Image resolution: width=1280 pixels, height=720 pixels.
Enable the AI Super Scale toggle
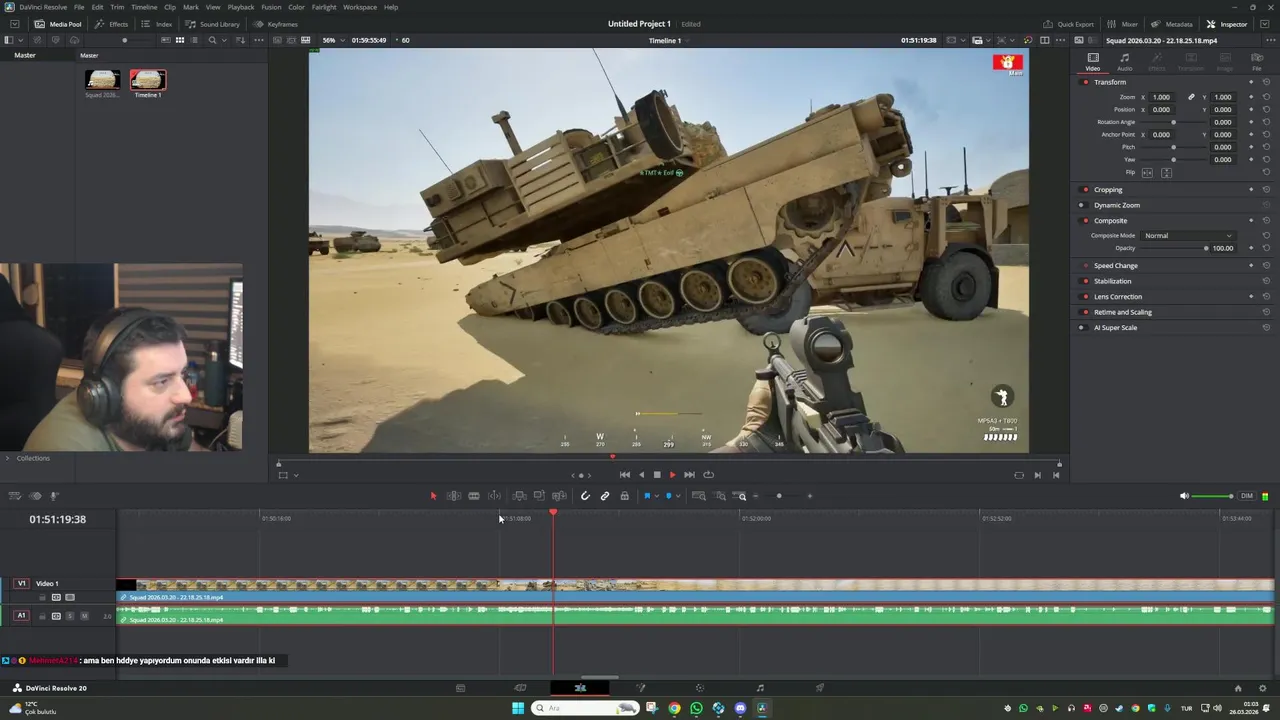[1081, 328]
